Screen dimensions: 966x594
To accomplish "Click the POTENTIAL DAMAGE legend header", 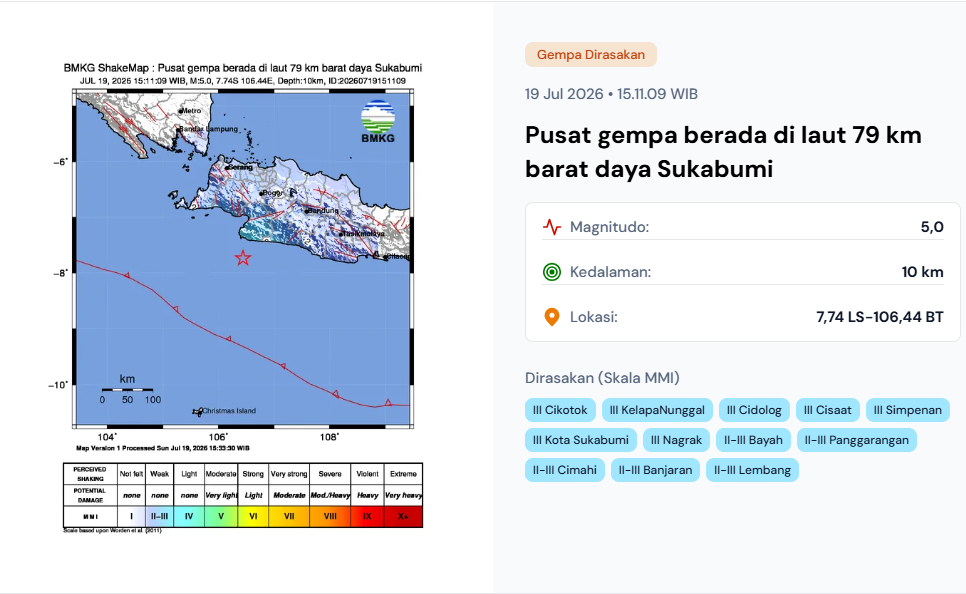I will coord(90,495).
